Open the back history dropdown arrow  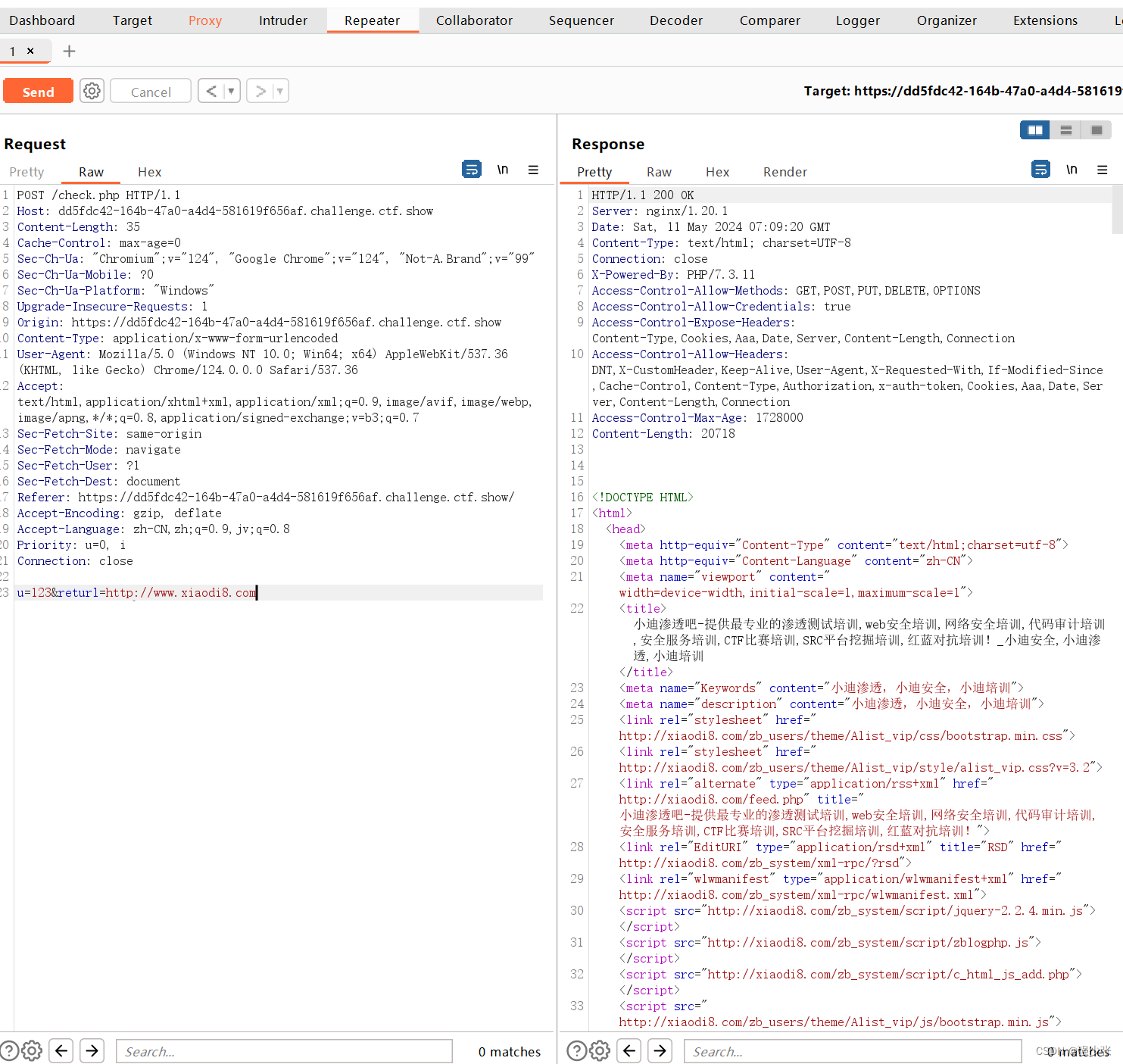tap(231, 91)
